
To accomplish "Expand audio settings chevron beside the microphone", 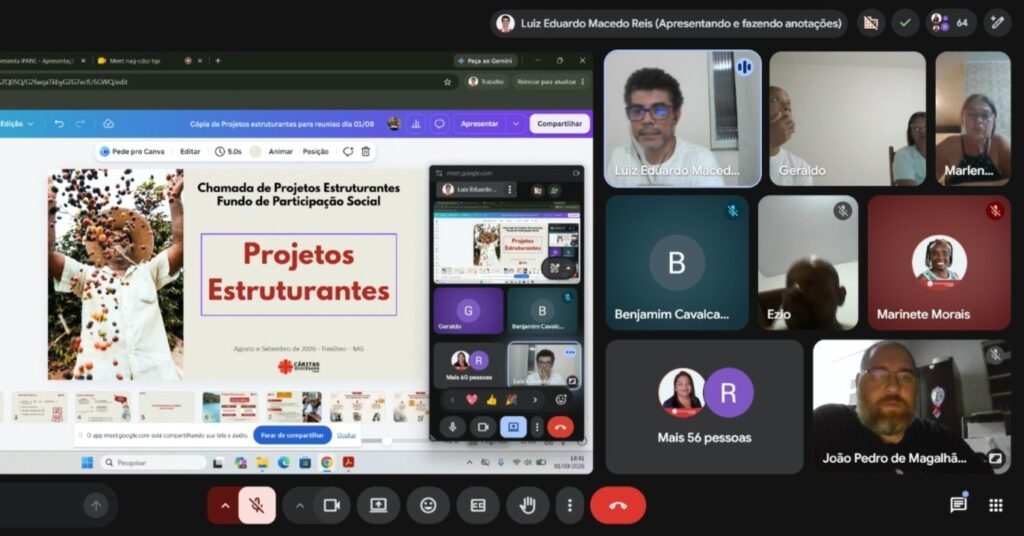I will [225, 505].
